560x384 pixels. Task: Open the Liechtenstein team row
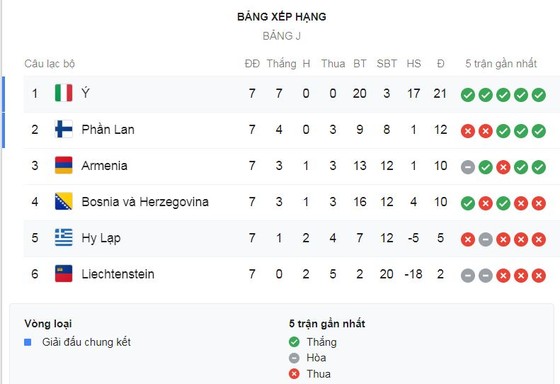point(291,274)
